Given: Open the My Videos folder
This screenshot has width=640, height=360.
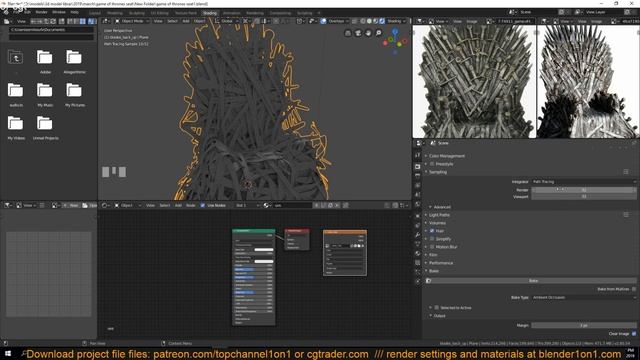Looking at the screenshot, I should (16, 124).
